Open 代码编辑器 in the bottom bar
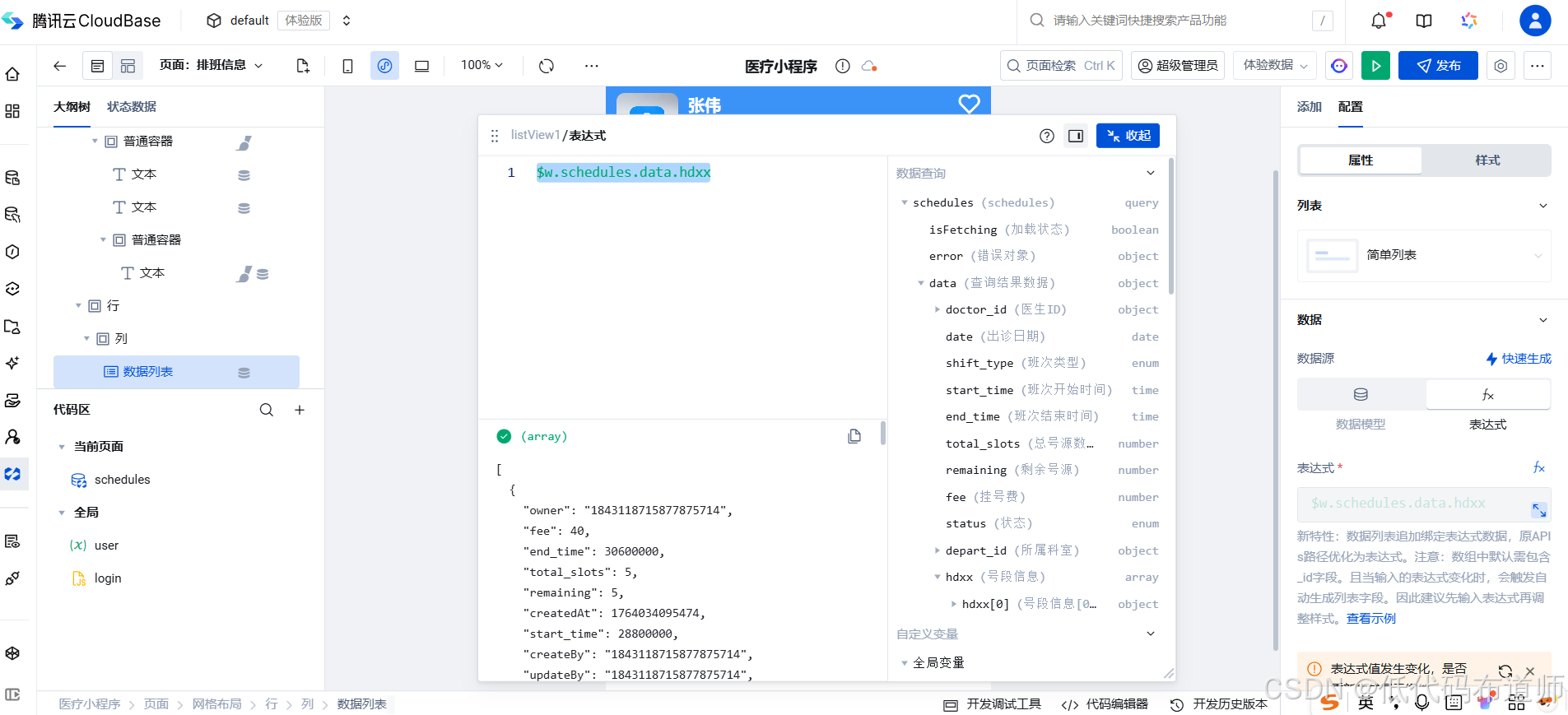The image size is (1568, 715). pyautogui.click(x=1105, y=704)
